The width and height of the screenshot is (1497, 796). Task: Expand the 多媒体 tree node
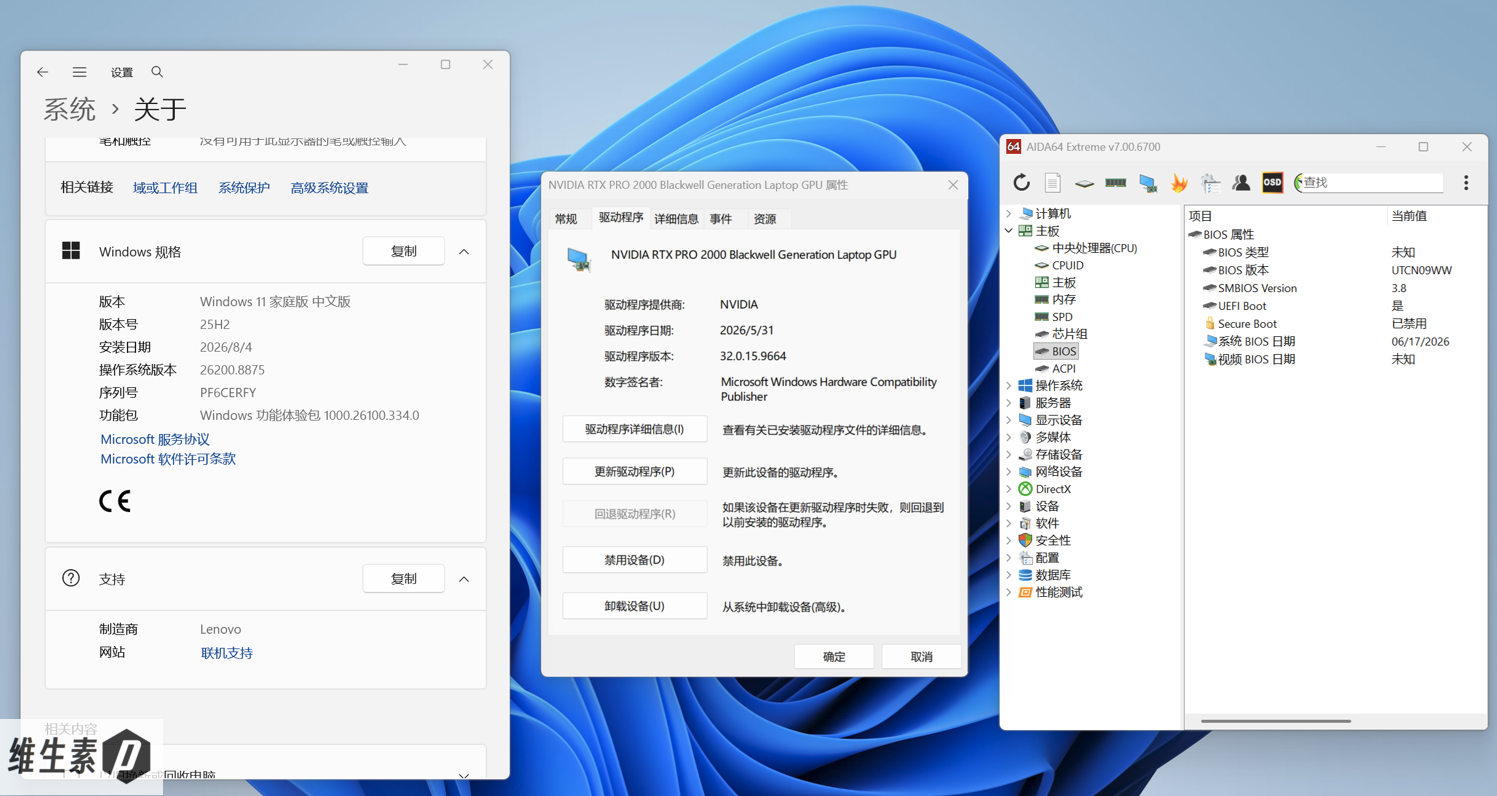(x=1008, y=437)
